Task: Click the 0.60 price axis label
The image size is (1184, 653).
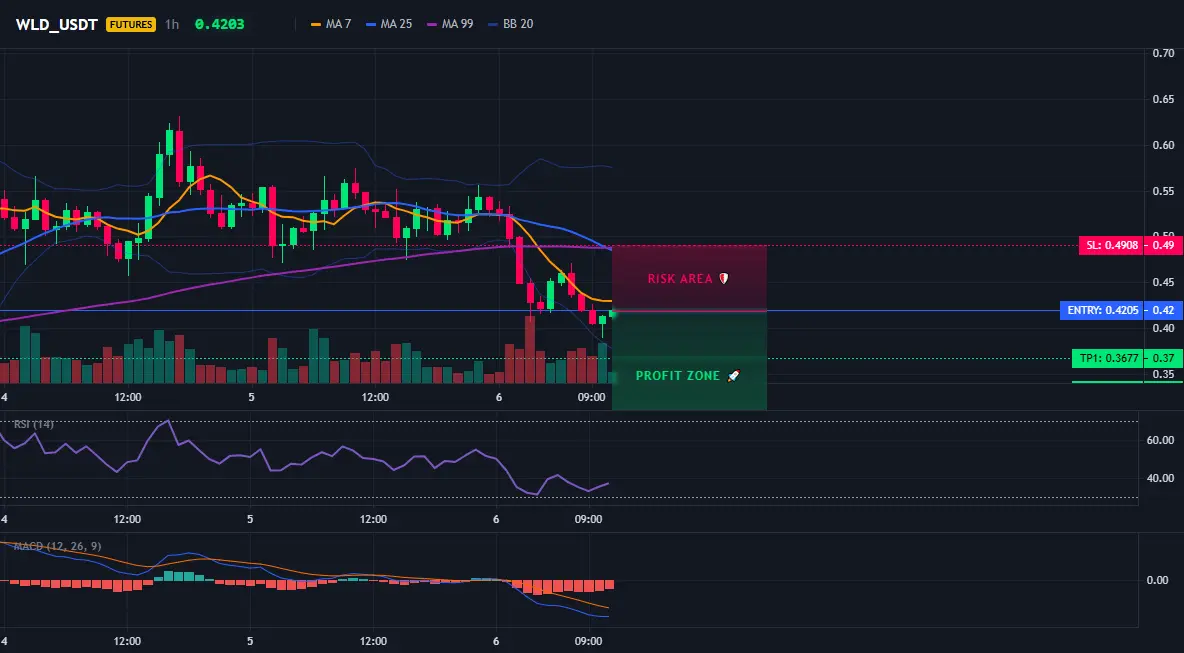Action: tap(1163, 145)
